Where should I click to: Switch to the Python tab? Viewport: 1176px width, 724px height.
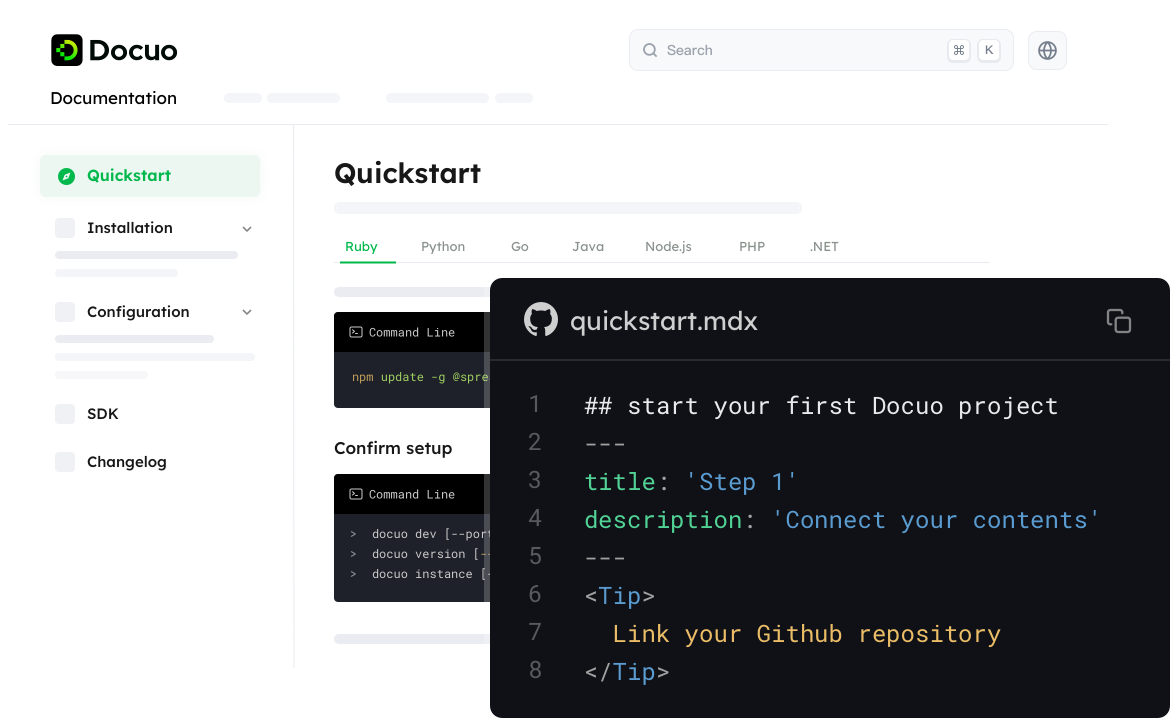click(443, 247)
